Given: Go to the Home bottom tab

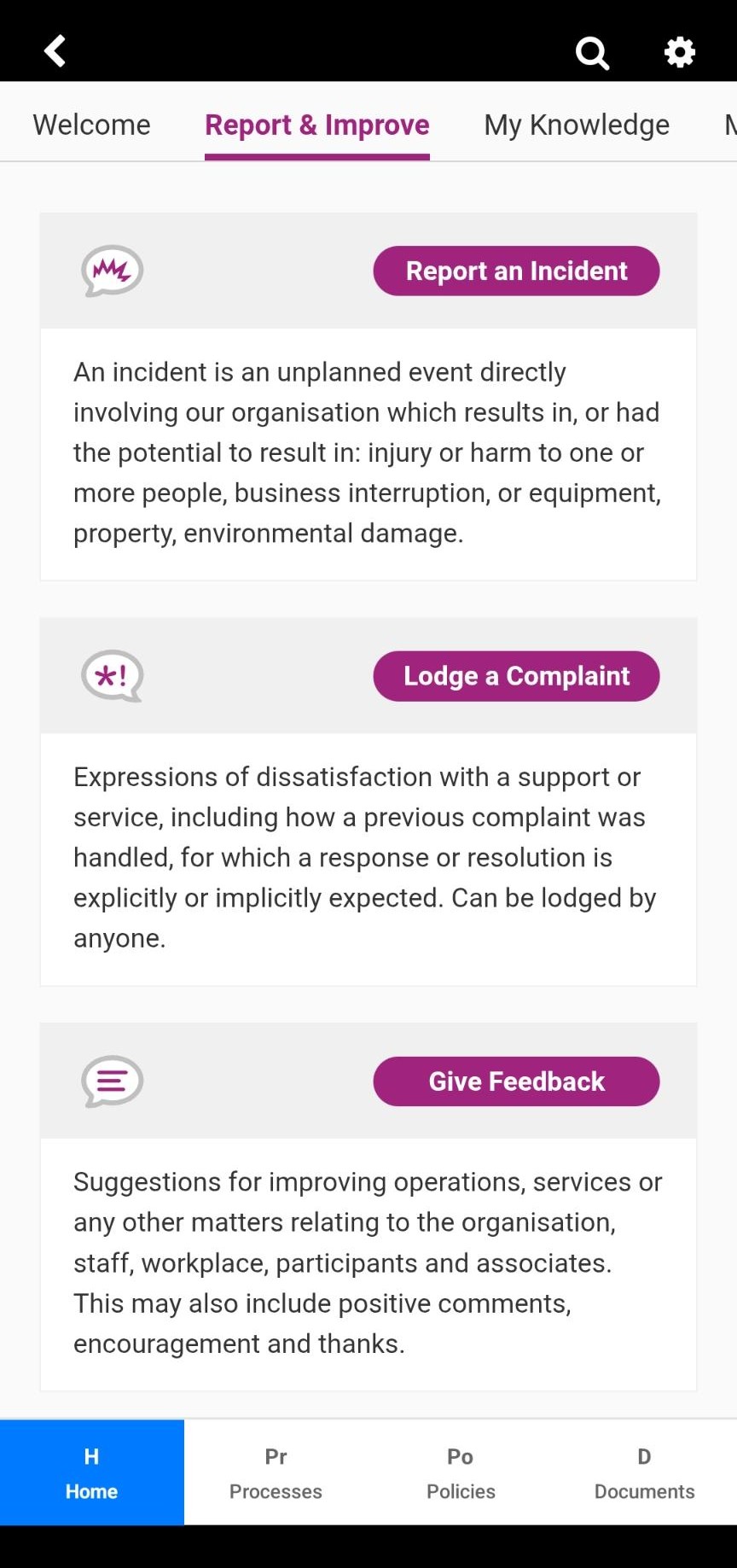Looking at the screenshot, I should click(x=92, y=1472).
